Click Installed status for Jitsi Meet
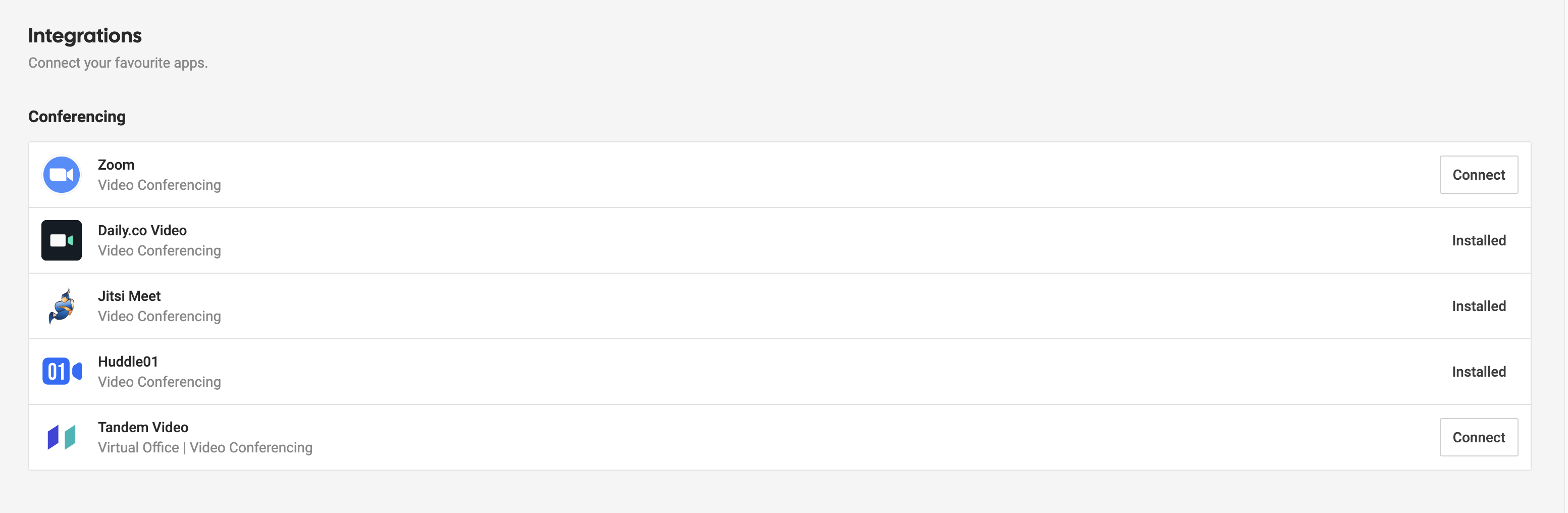Screen dimensions: 1568x513 pyautogui.click(x=1478, y=306)
